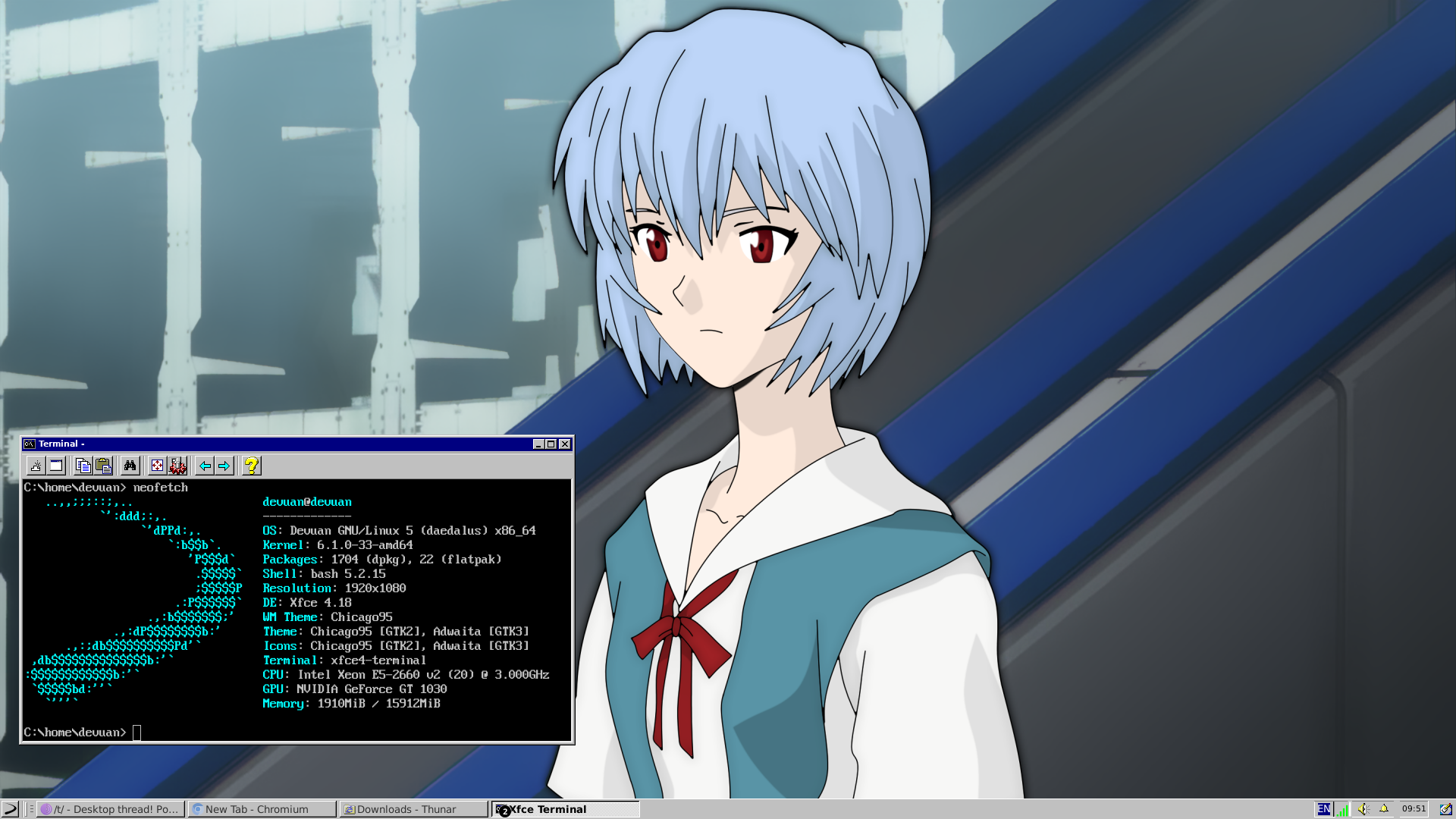This screenshot has width=1456, height=819.
Task: Minimize the Terminal window
Action: (538, 444)
